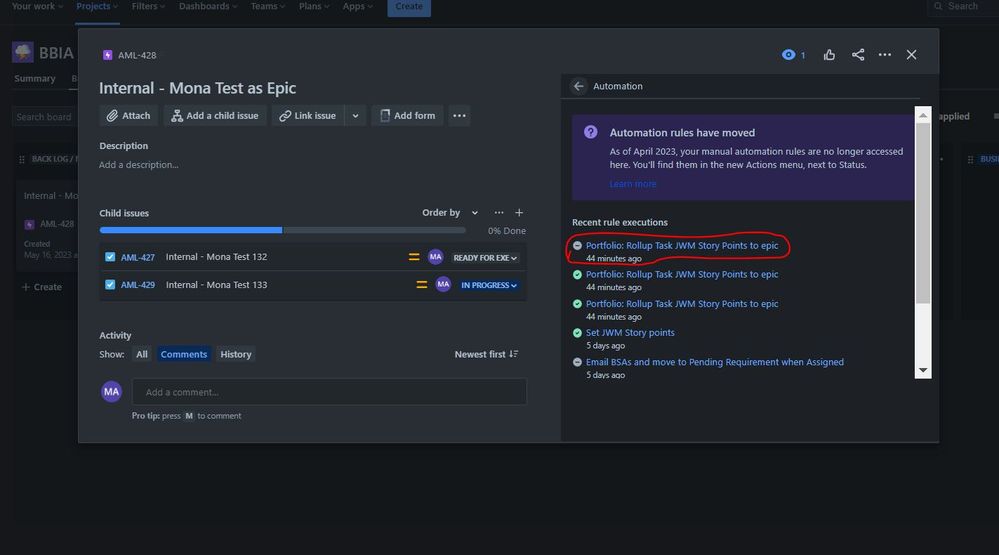Open Your work menu in background nav
This screenshot has width=999, height=555.
click(37, 6)
